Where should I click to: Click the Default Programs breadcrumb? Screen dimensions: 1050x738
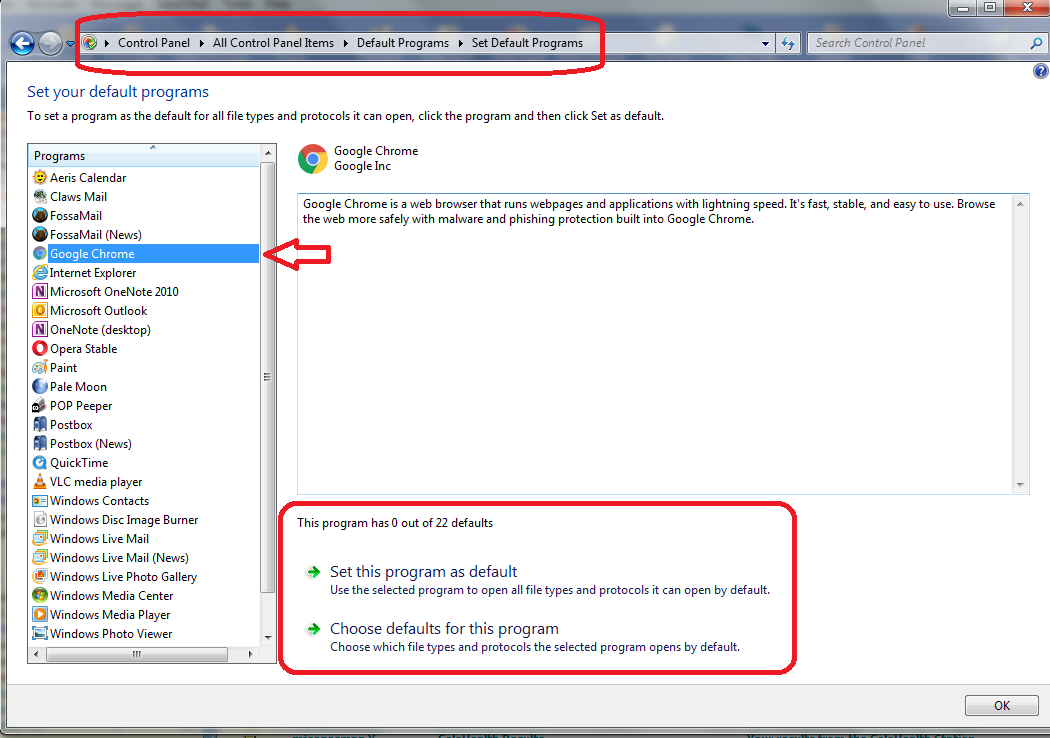coord(403,43)
